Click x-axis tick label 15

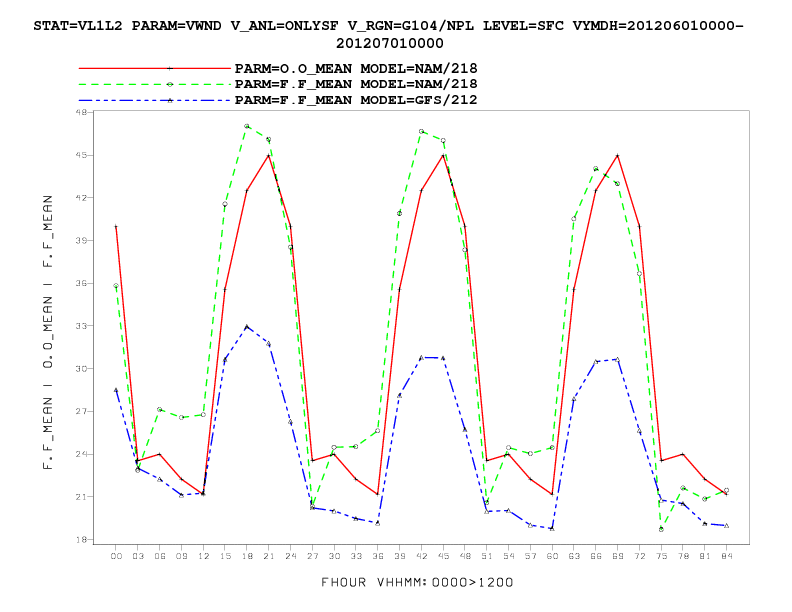[225, 556]
